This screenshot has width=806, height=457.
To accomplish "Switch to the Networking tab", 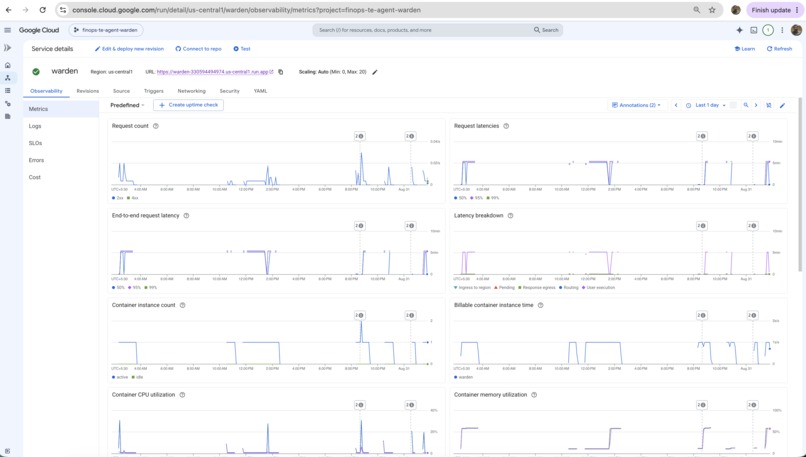I will pos(191,91).
